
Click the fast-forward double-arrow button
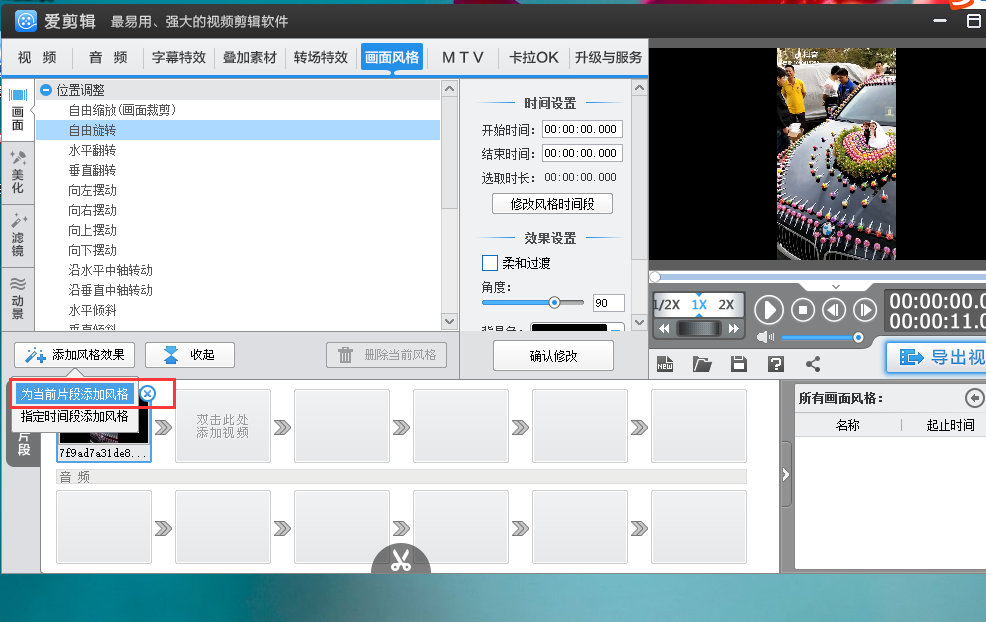pyautogui.click(x=733, y=328)
